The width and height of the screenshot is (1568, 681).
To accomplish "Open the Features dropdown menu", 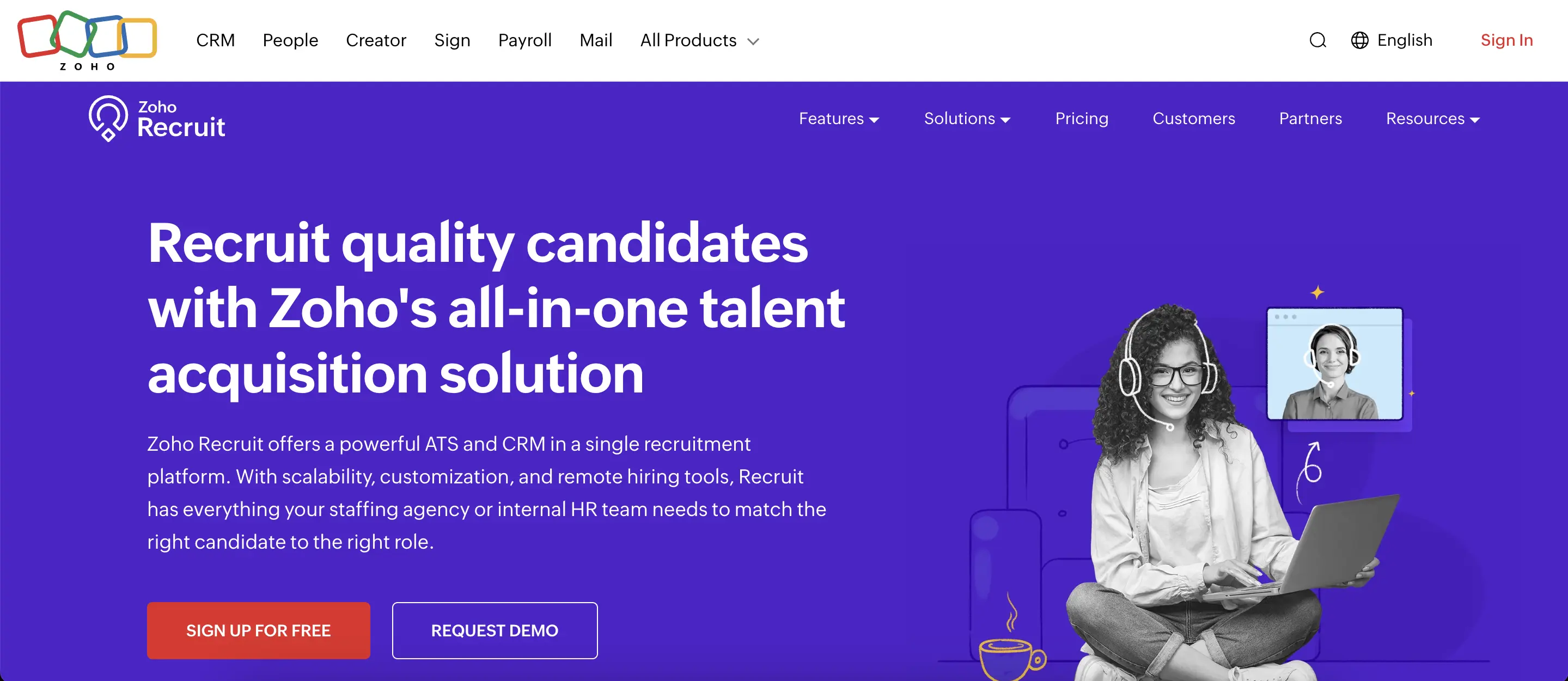I will coord(838,119).
